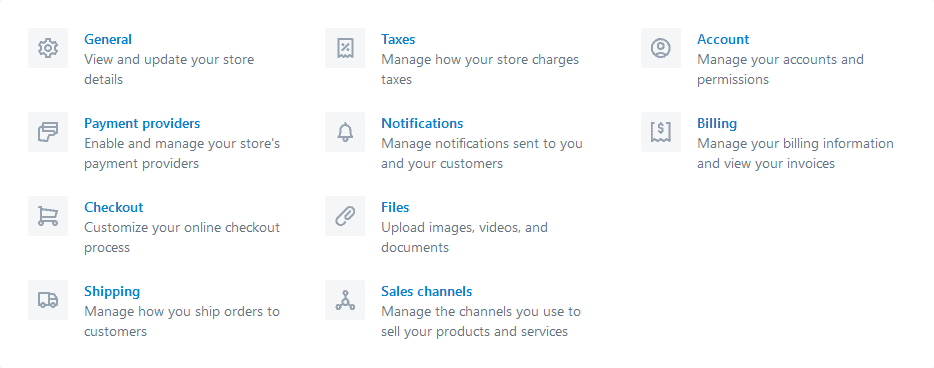This screenshot has height=368, width=934.
Task: Click the Sales channels network icon
Action: (345, 300)
